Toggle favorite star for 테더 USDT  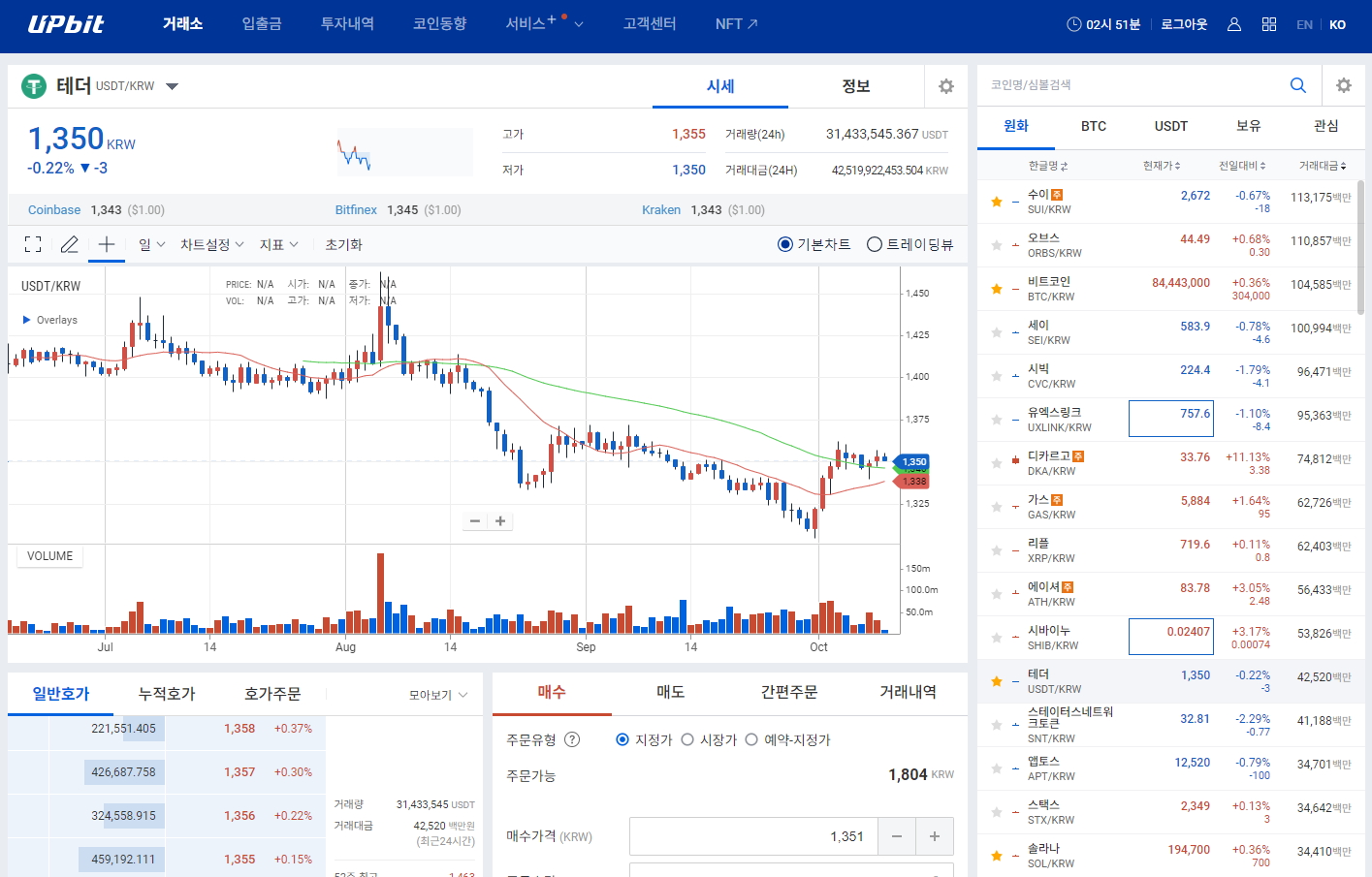(997, 681)
